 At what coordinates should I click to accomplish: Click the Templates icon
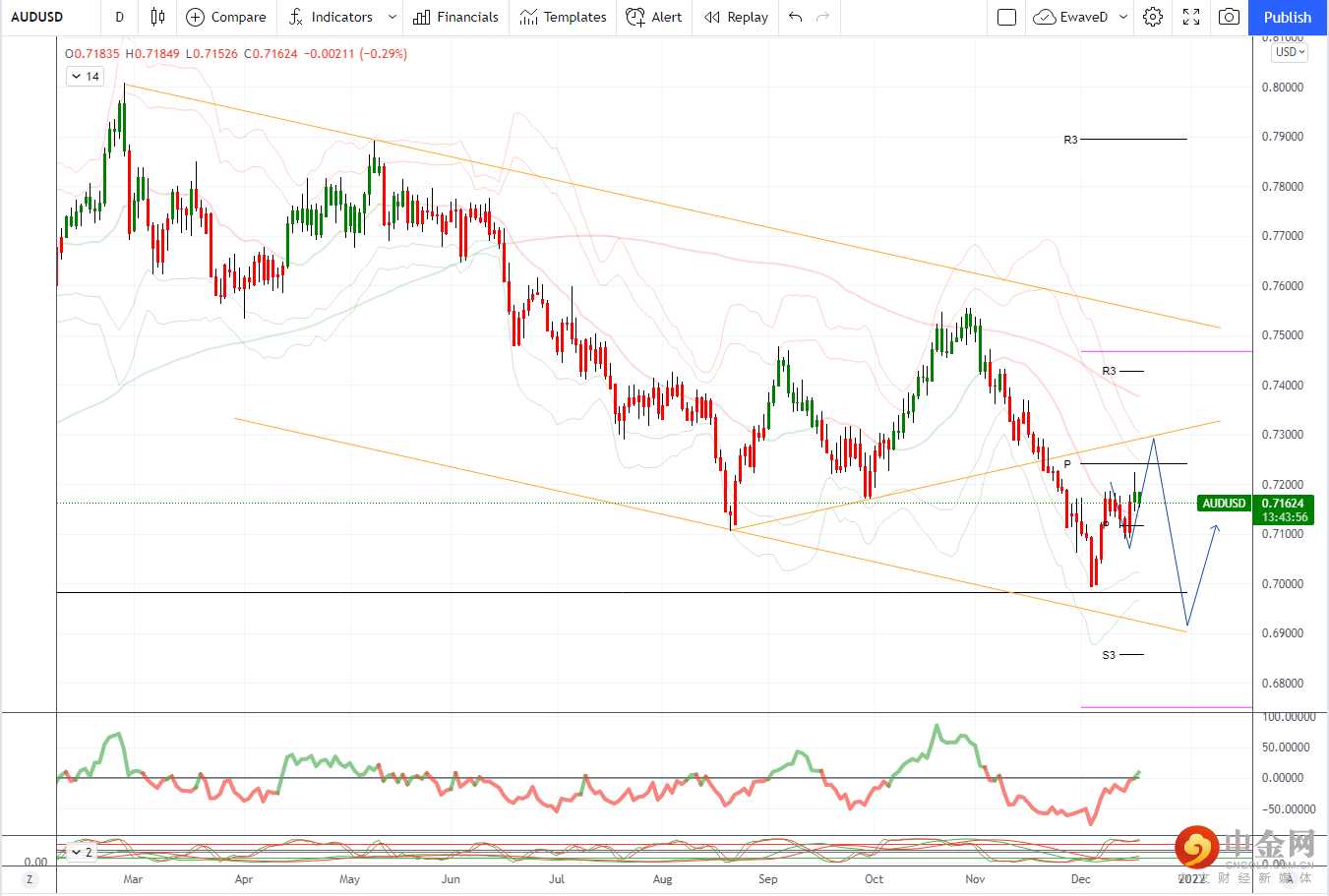pos(529,17)
